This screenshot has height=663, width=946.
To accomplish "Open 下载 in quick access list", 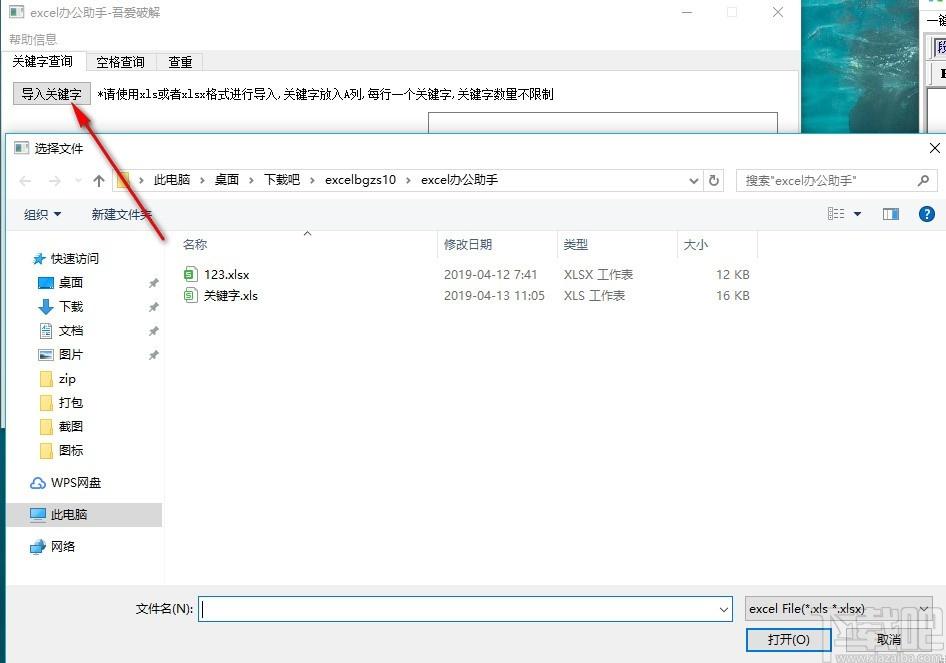I will 71,306.
